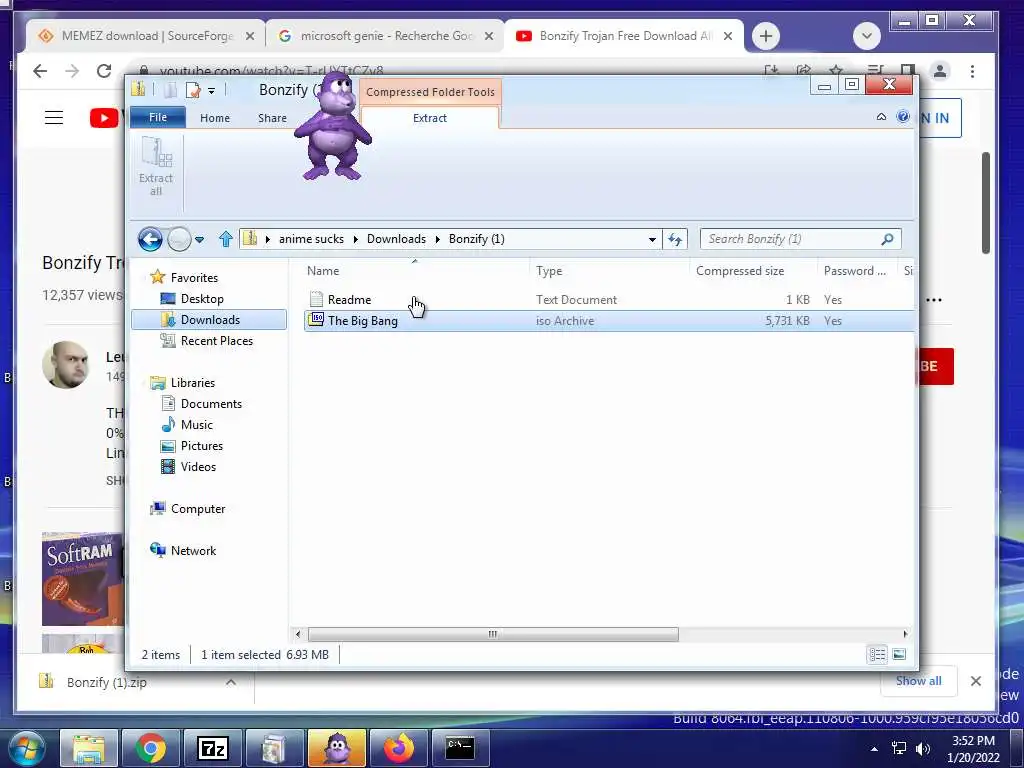Click the horizontal scrollbar thumb in file list
1024x768 pixels.
point(493,634)
